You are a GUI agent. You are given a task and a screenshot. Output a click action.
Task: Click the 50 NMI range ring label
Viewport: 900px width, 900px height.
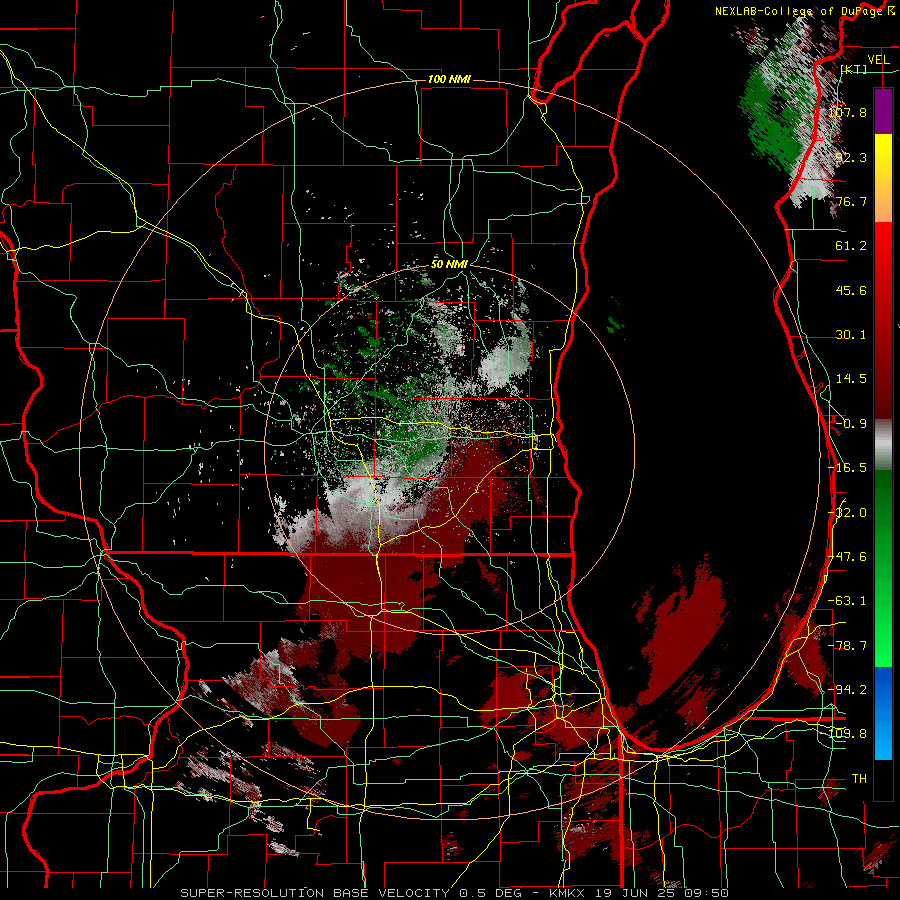[449, 264]
